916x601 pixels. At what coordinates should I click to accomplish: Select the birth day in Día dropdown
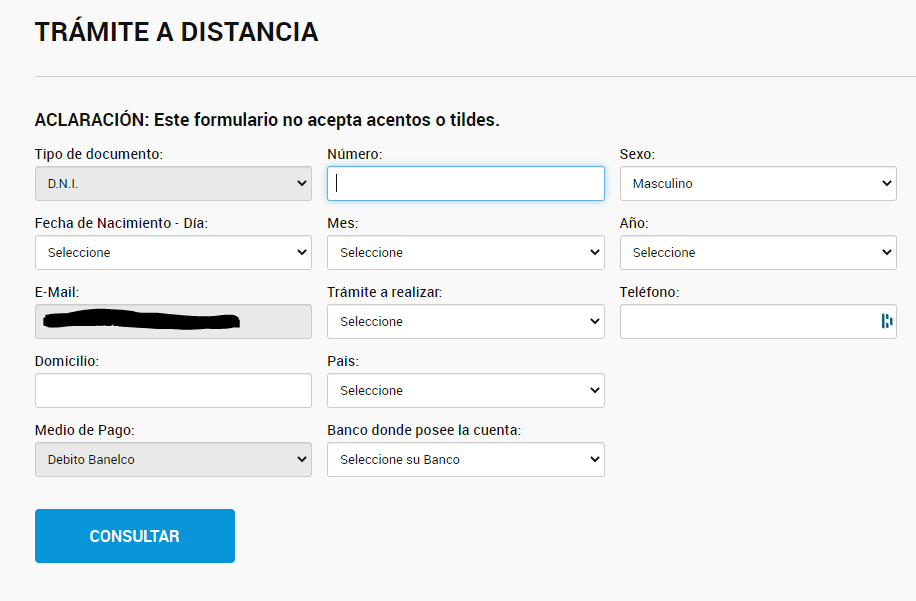coord(173,252)
